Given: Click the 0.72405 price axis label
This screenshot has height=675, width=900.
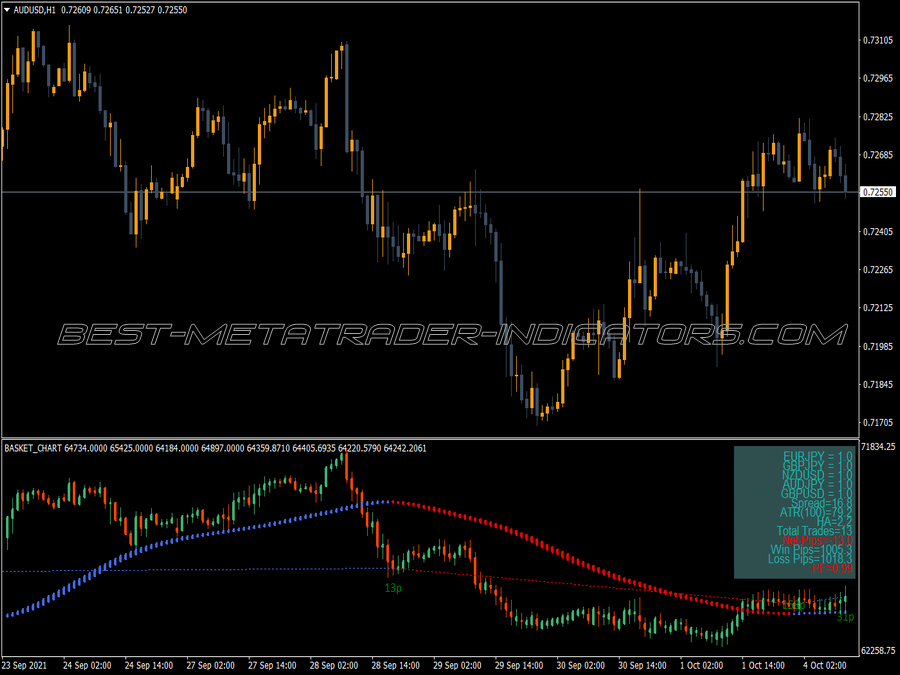Looking at the screenshot, I should (x=878, y=232).
